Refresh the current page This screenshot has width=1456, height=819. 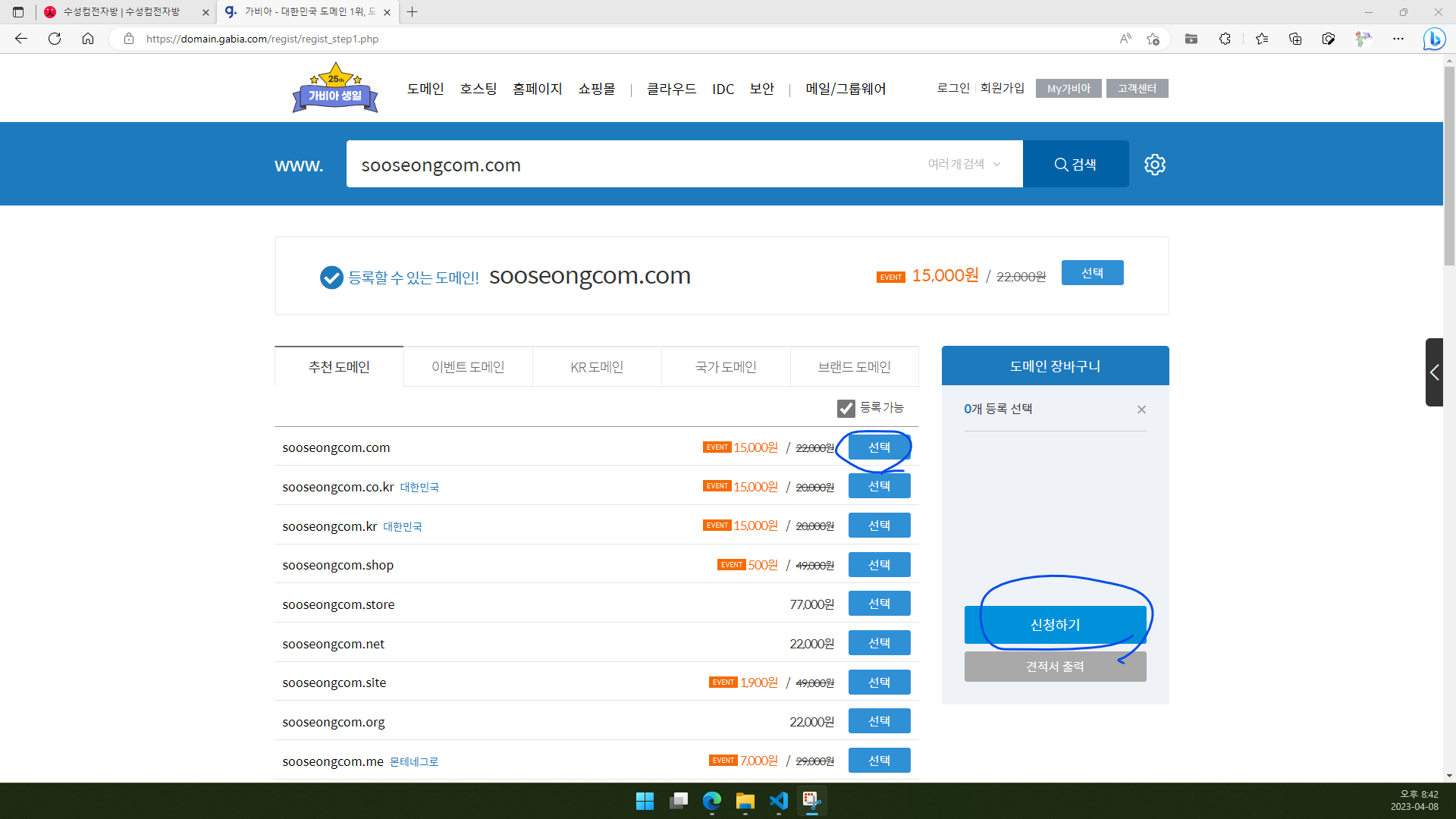coord(55,39)
